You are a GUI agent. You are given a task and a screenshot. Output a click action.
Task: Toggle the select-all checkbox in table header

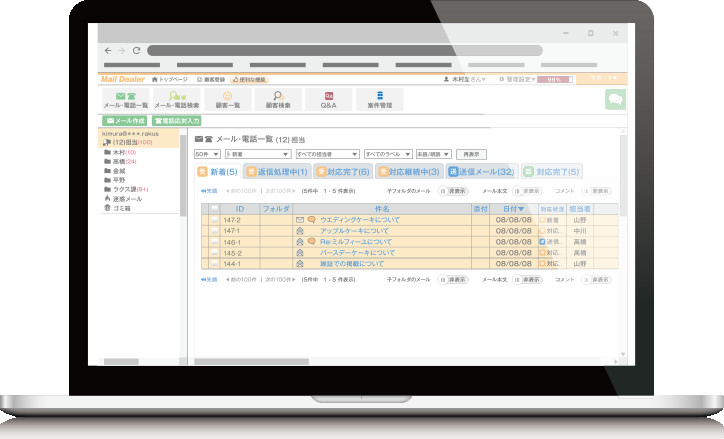pyautogui.click(x=213, y=208)
